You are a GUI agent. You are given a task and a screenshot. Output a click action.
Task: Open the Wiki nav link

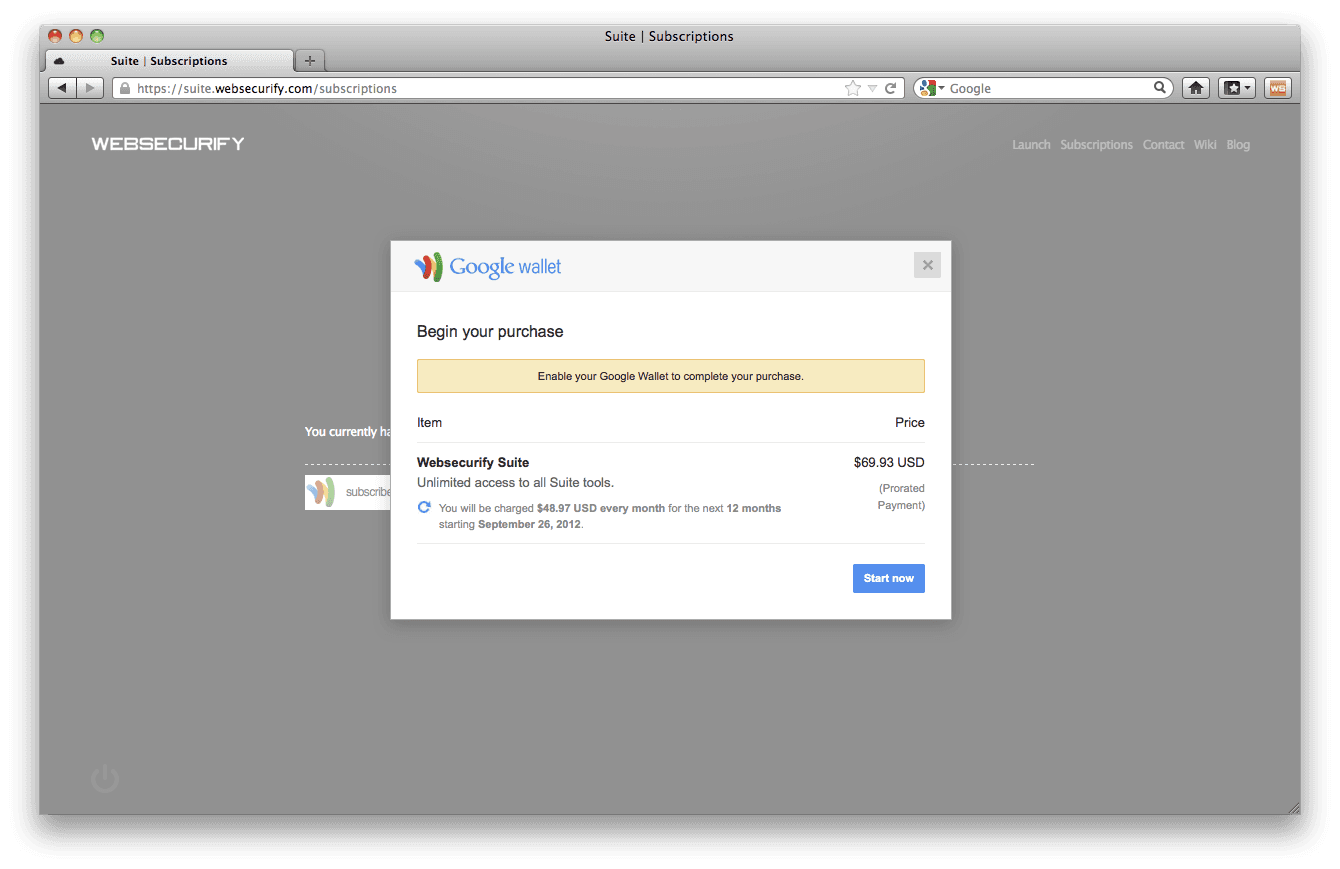pos(1205,145)
